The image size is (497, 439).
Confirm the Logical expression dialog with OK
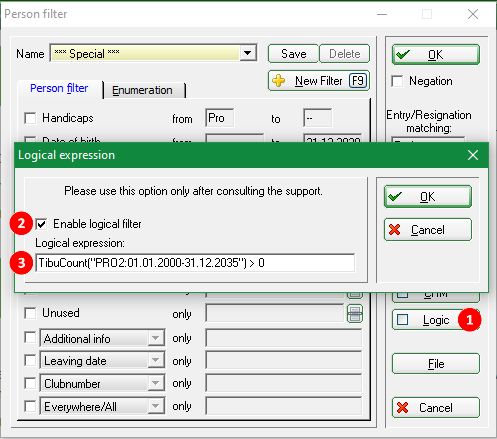(428, 197)
